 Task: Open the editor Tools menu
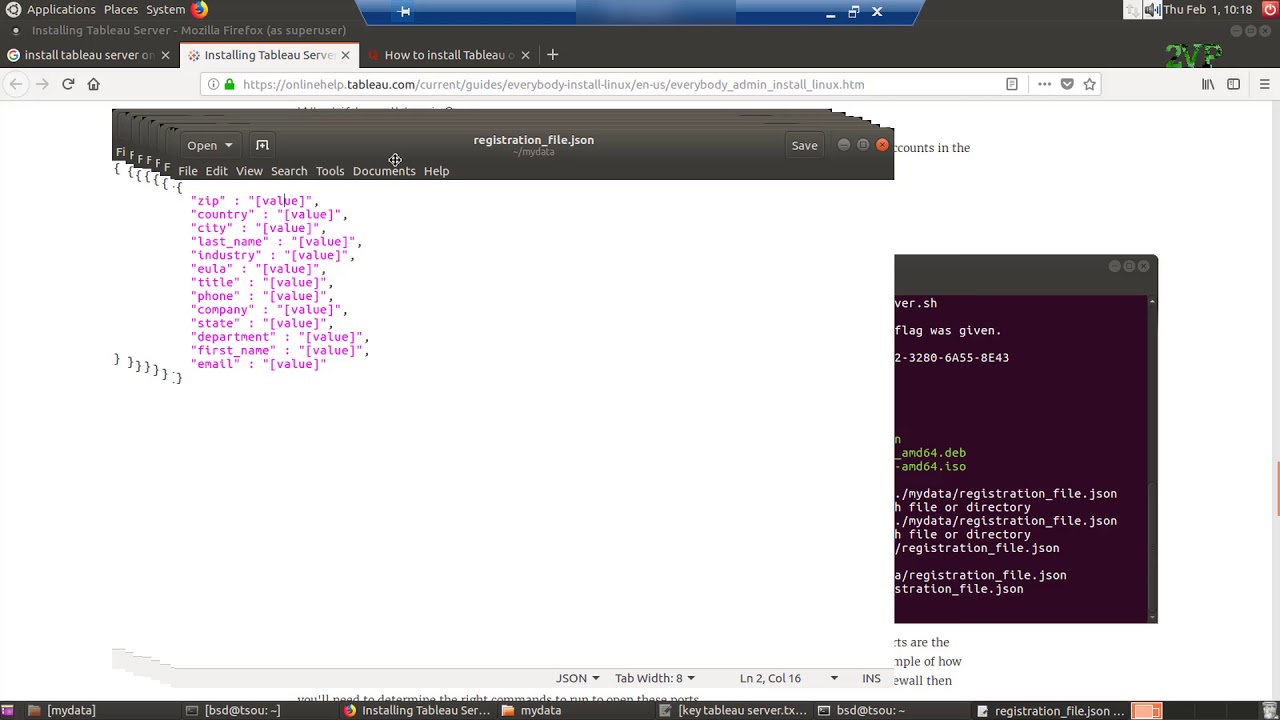point(330,171)
